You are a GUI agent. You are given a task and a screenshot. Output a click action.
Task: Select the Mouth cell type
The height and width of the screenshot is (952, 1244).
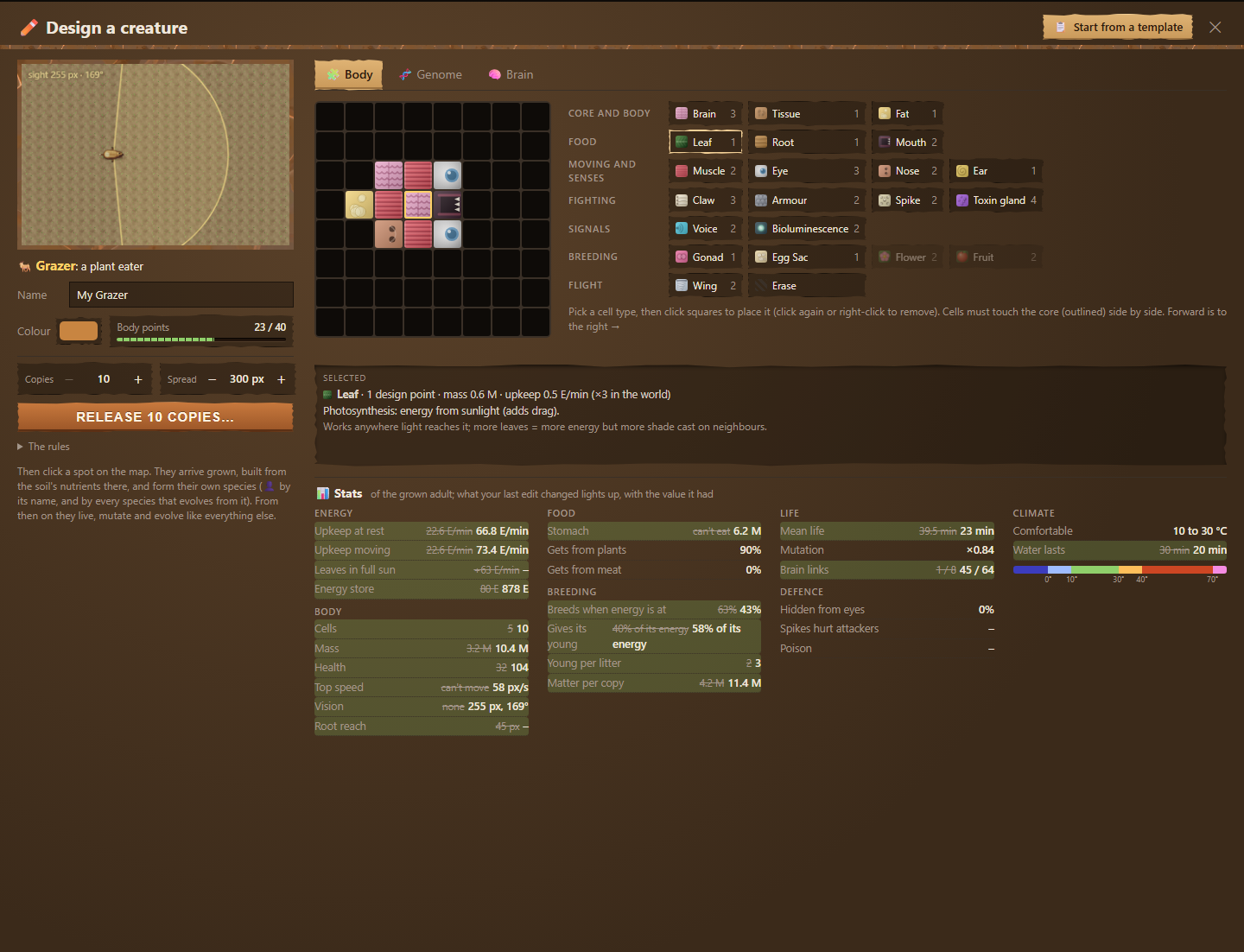[x=907, y=143]
